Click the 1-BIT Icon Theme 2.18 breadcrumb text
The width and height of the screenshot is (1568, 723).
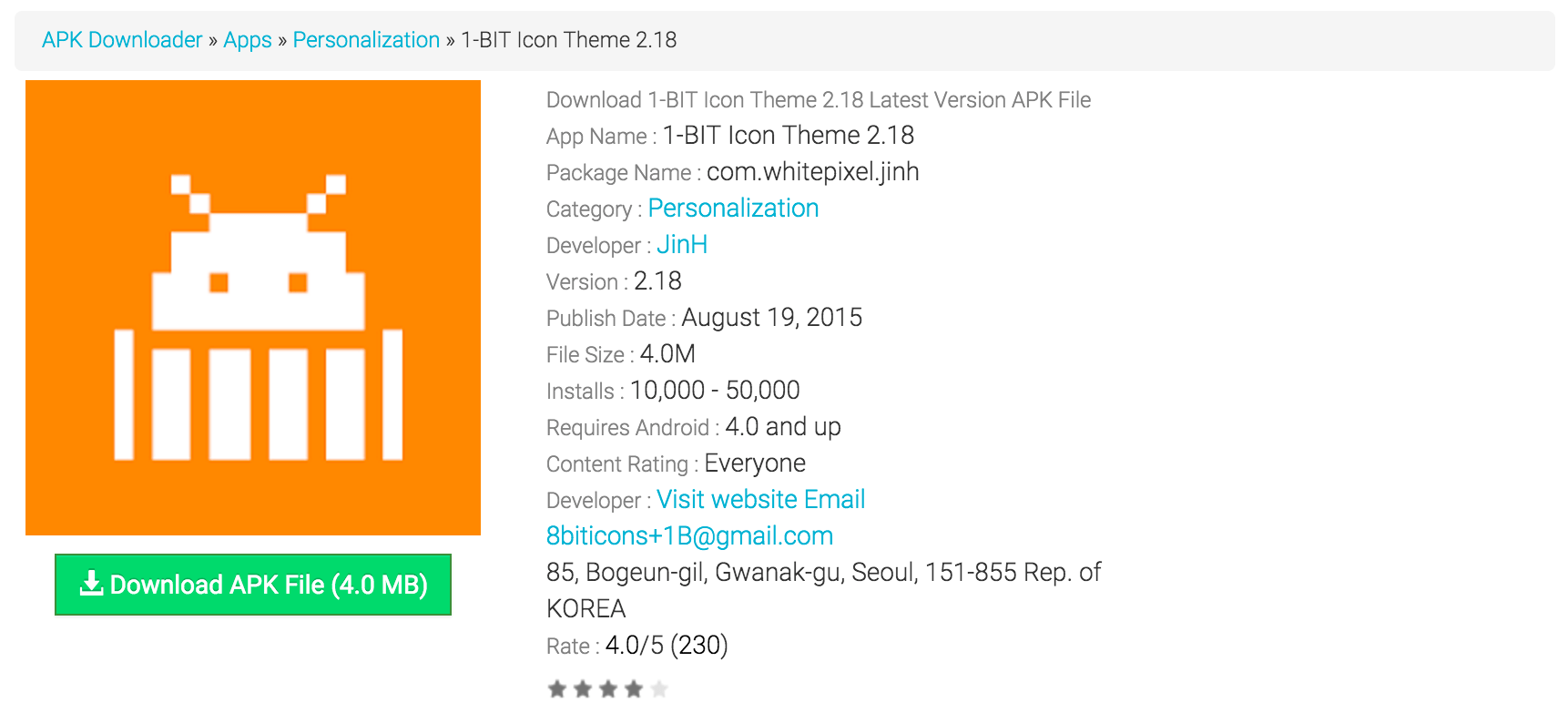569,40
